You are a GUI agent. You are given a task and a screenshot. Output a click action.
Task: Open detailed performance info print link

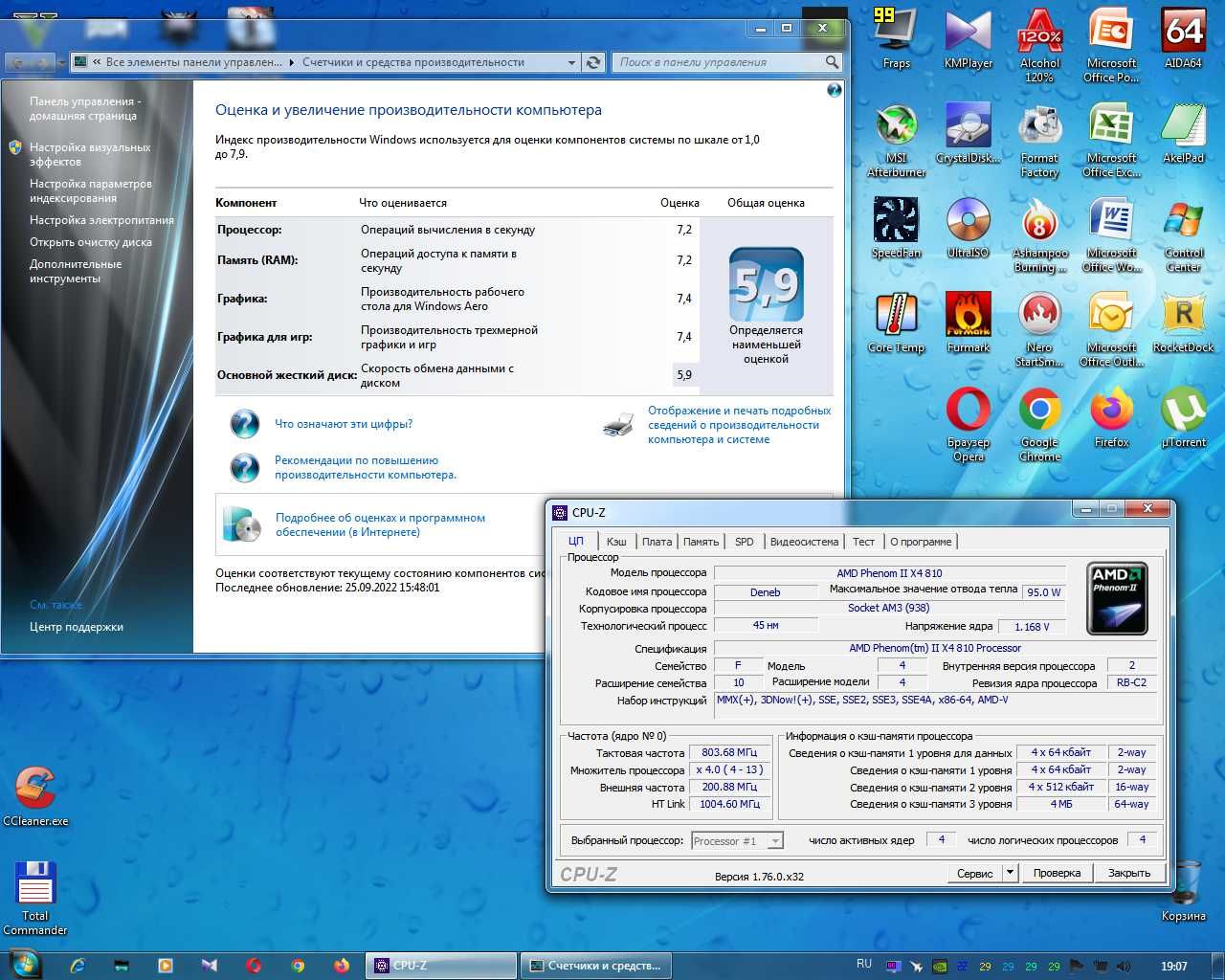[739, 425]
